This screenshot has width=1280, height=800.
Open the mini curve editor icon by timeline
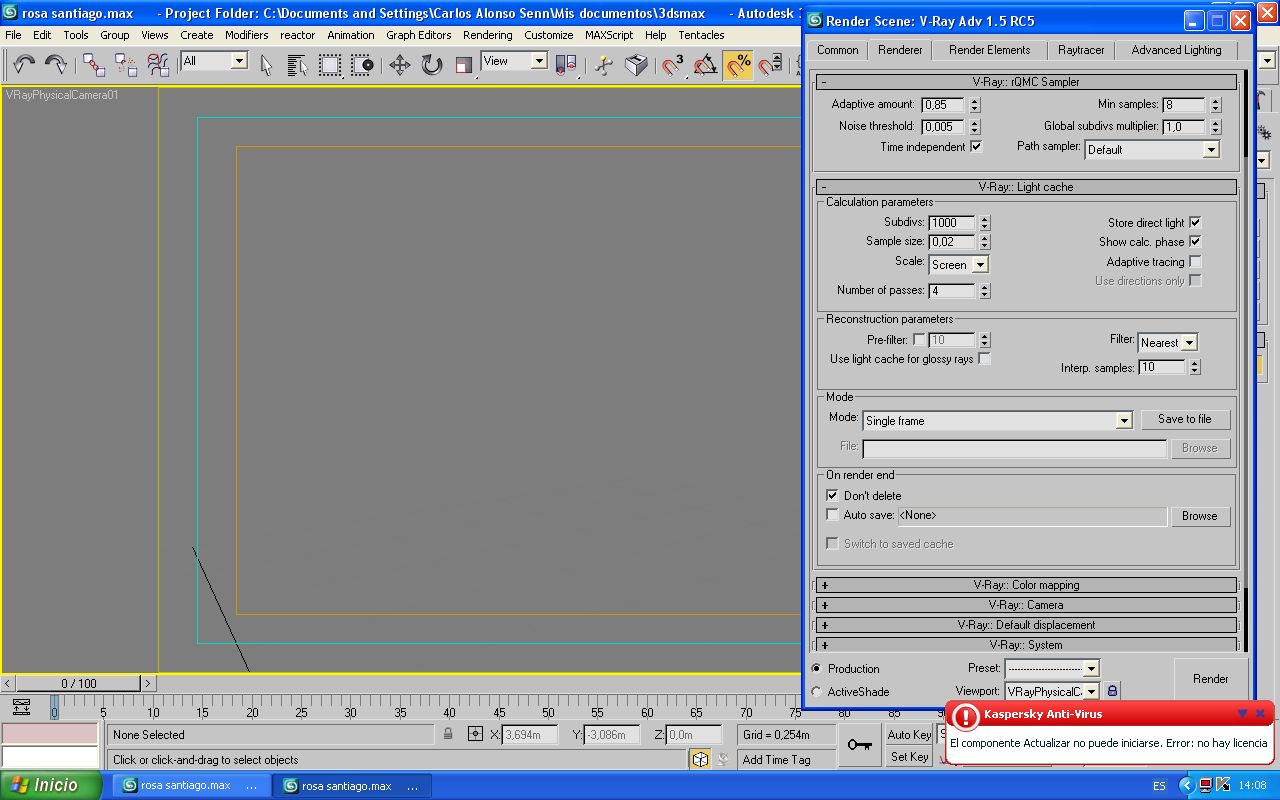[x=21, y=707]
